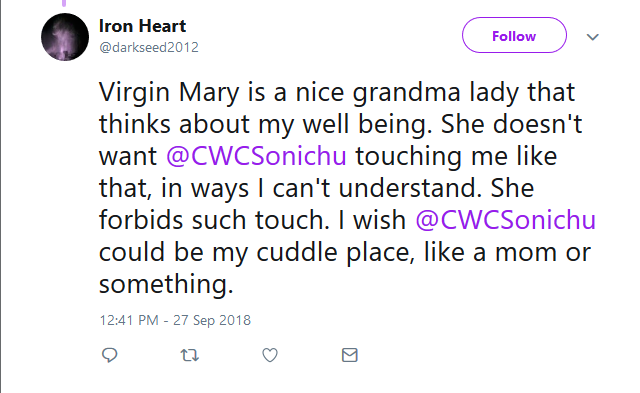Click tweet text 'thinks about my well being'
Viewport: 640px width, 393px height.
pos(266,124)
